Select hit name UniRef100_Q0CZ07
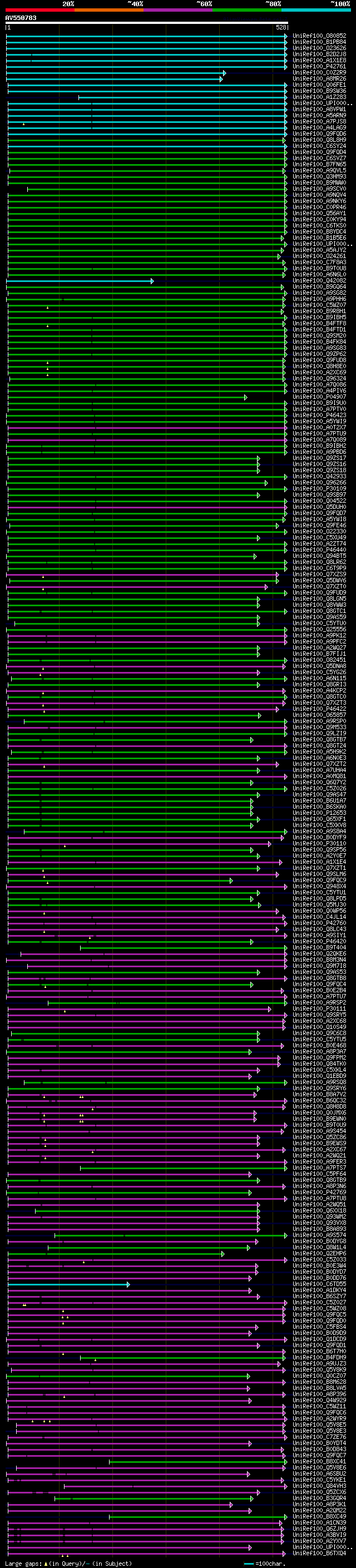 (319, 1376)
